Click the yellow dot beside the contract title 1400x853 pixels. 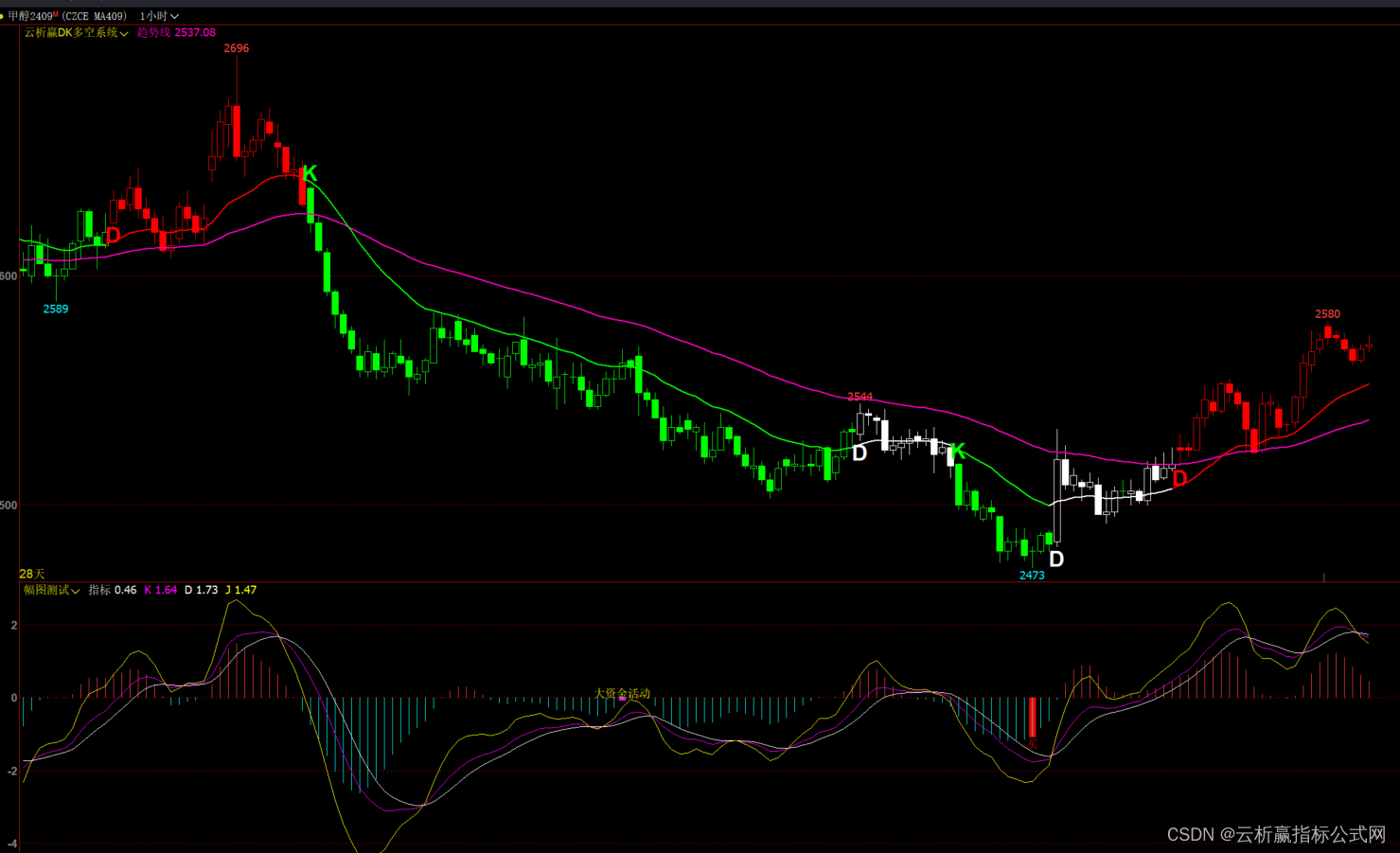point(3,16)
